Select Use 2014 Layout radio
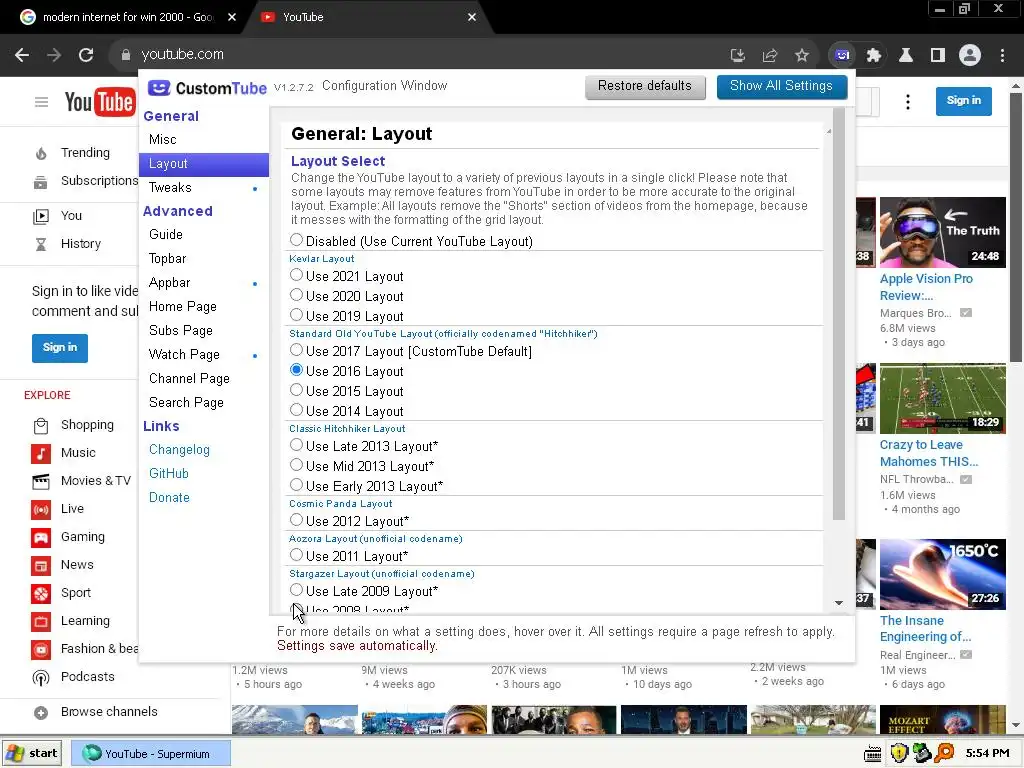Image resolution: width=1024 pixels, height=768 pixels. tap(296, 409)
